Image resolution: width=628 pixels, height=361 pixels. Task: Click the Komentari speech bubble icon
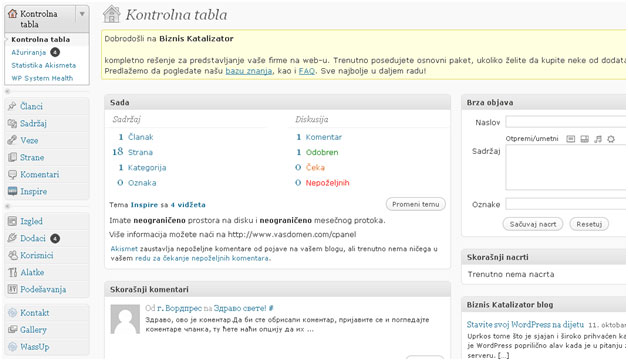pyautogui.click(x=12, y=174)
